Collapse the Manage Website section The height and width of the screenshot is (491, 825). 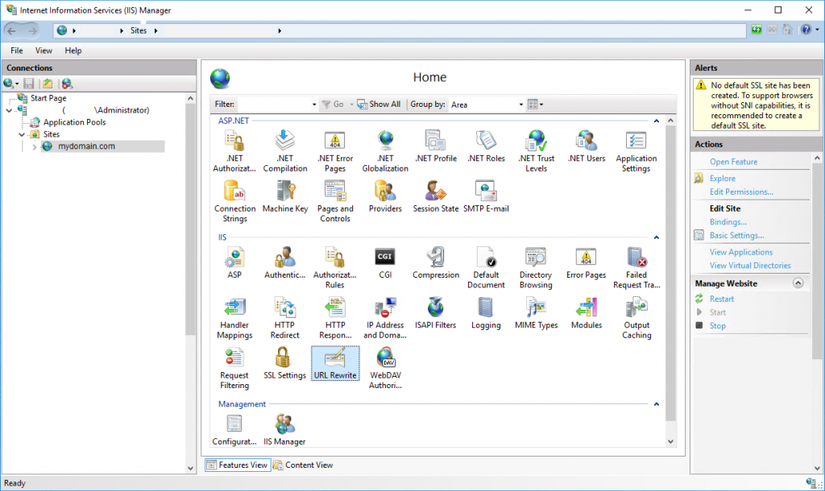click(x=798, y=283)
